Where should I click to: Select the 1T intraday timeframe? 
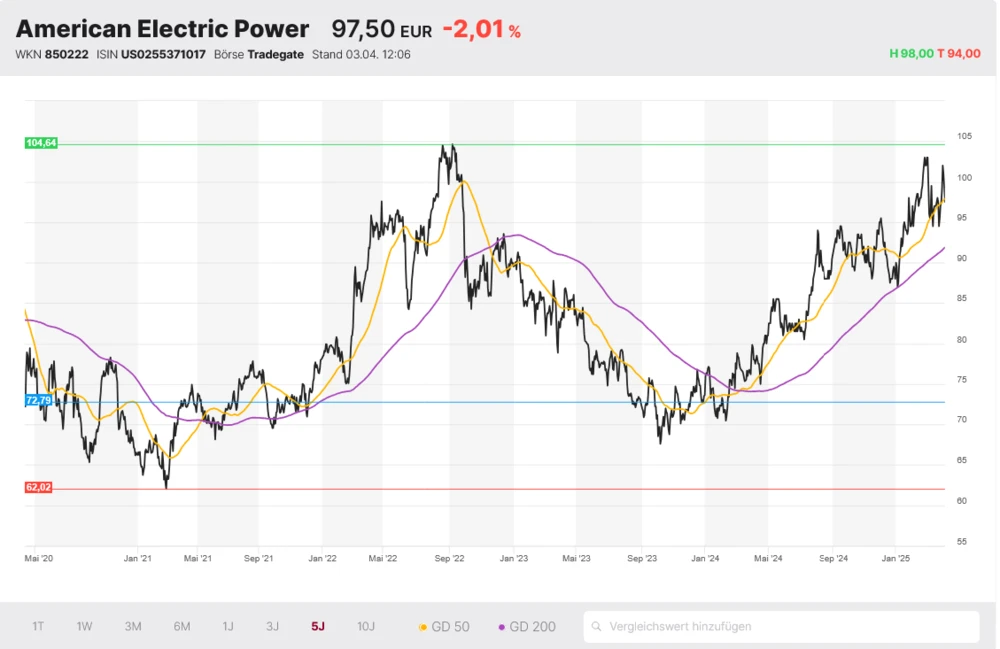38,626
